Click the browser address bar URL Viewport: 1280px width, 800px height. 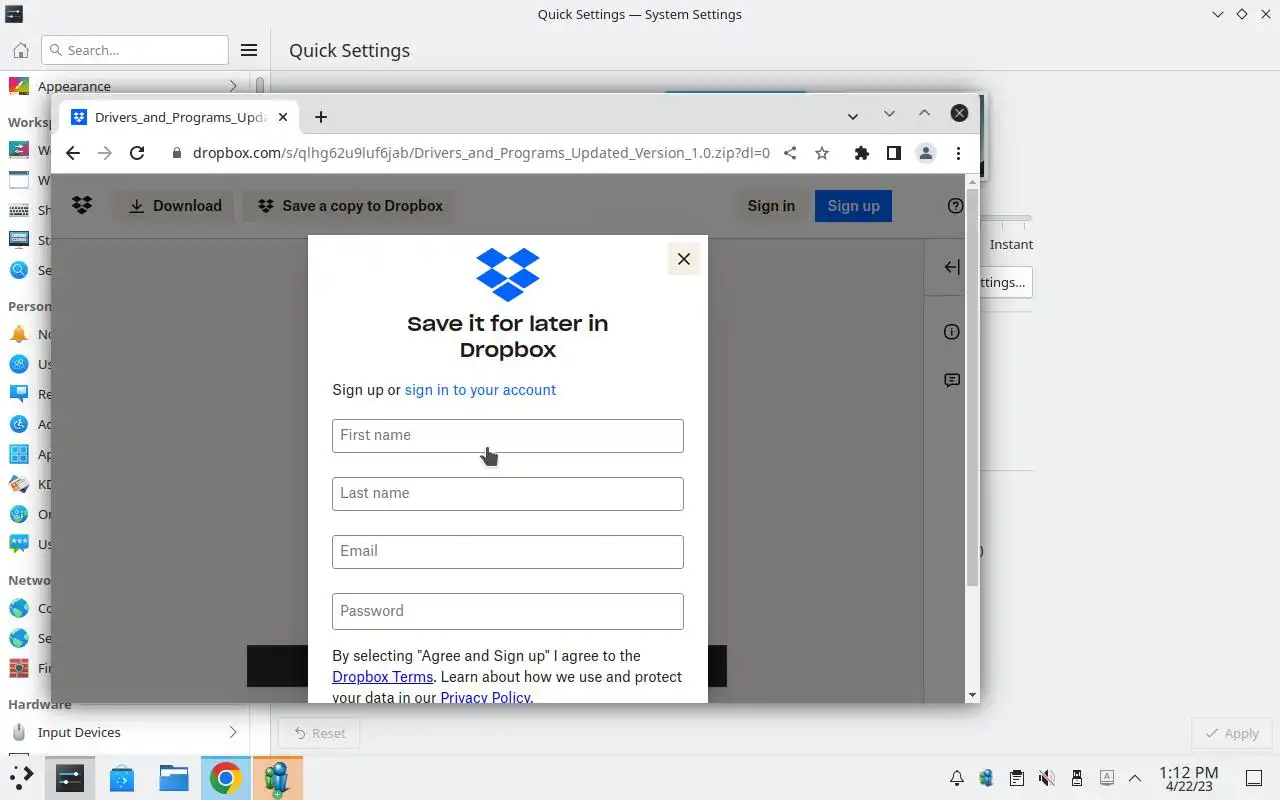click(x=481, y=153)
